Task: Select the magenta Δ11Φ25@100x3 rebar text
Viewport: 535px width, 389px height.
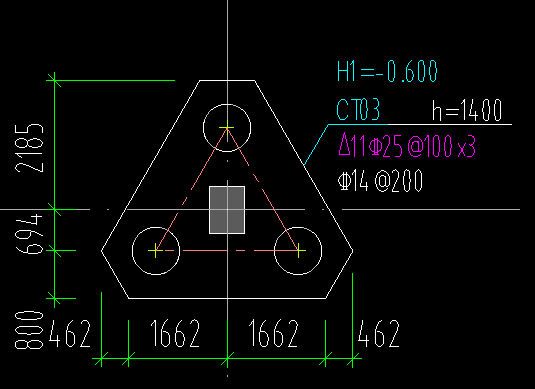Action: coord(407,145)
